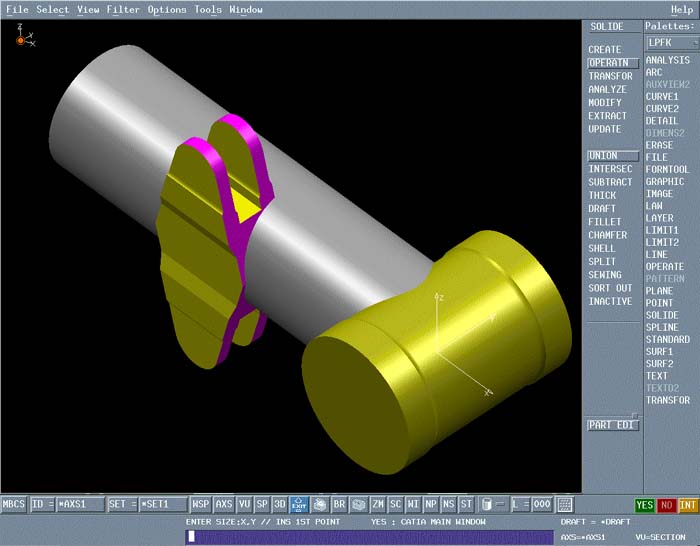Click the blue EXIT icon in bottom toolbar
The height and width of the screenshot is (546, 700).
pos(298,504)
